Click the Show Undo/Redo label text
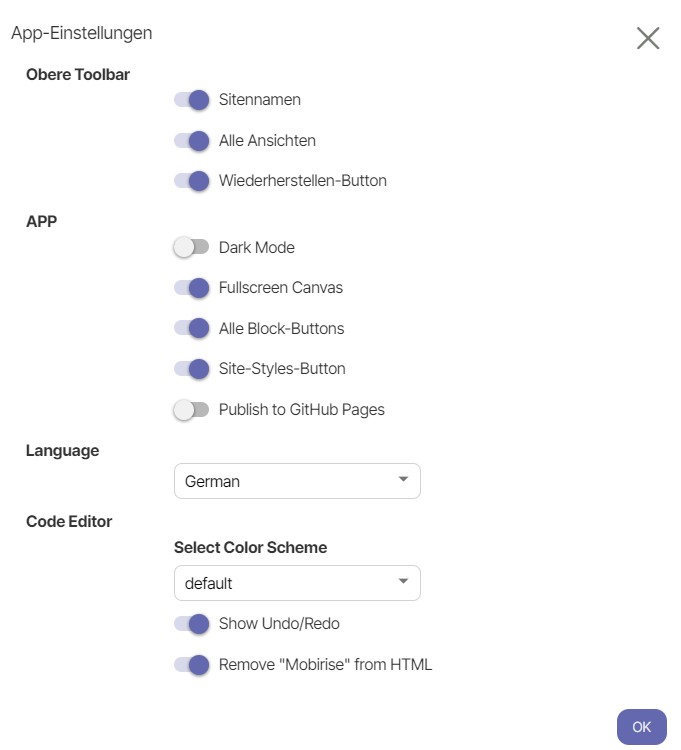This screenshot has height=750, width=681. coord(279,624)
